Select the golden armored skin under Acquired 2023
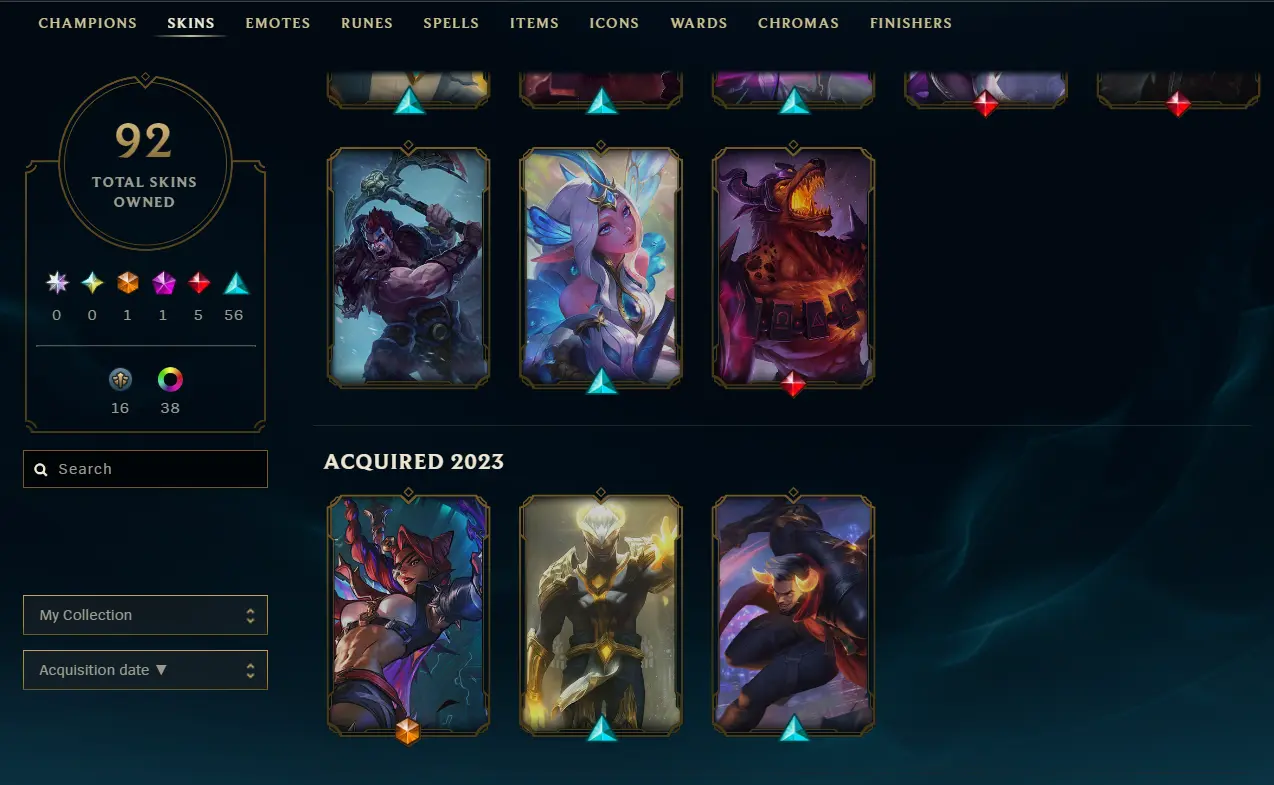Image resolution: width=1274 pixels, height=785 pixels. (x=601, y=615)
